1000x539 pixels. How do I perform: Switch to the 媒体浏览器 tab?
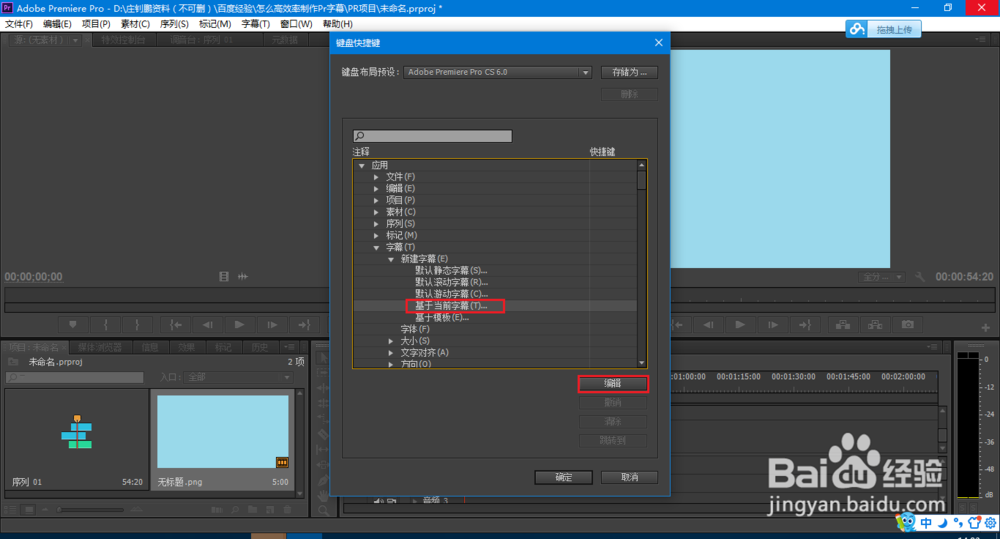100,347
